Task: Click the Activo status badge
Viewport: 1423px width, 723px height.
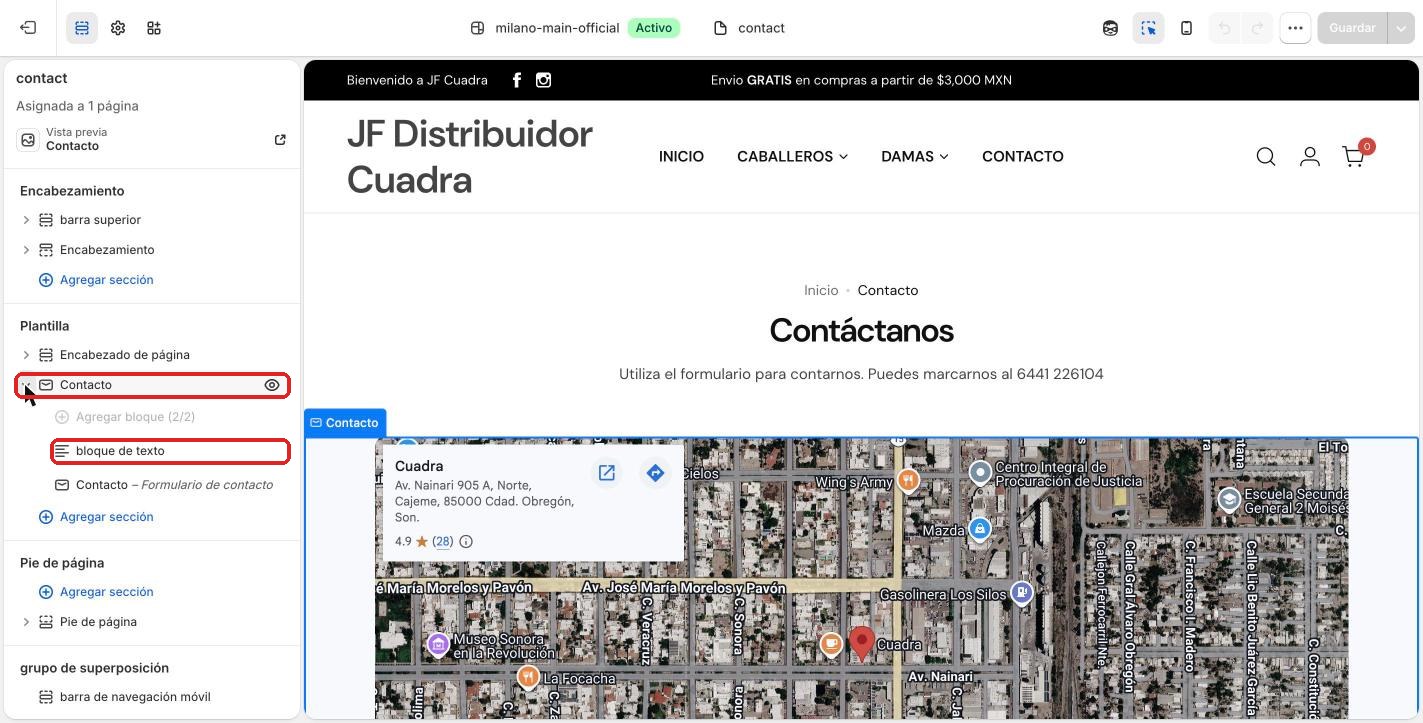Action: coord(654,28)
